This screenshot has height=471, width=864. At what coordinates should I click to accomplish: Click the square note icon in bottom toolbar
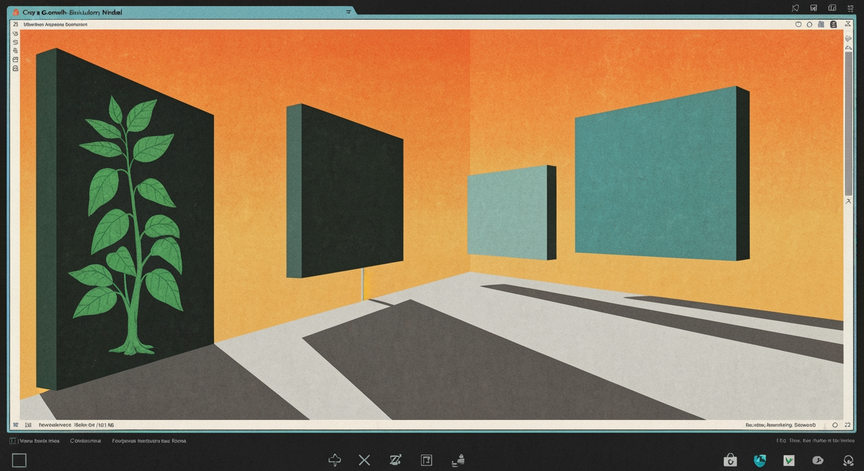click(426, 460)
